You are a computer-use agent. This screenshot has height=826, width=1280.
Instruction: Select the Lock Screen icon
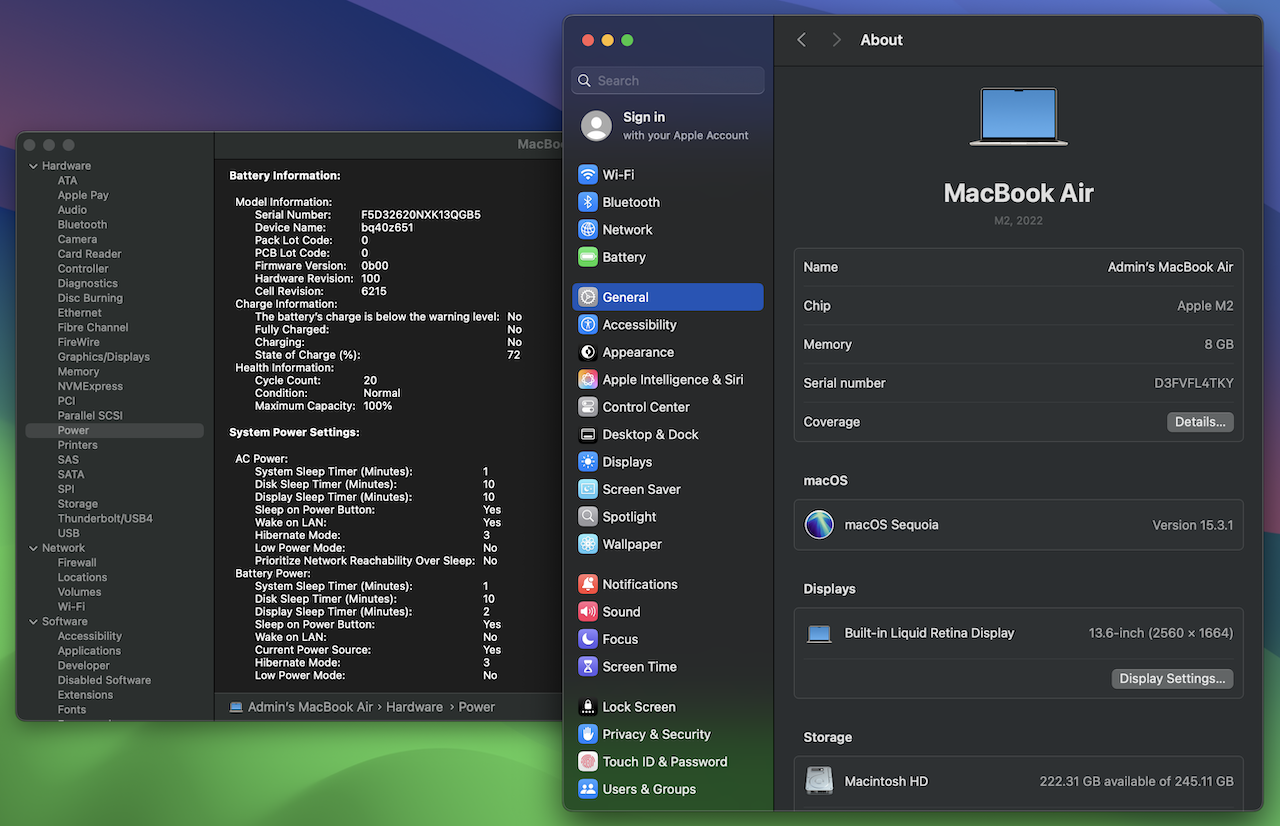(588, 707)
